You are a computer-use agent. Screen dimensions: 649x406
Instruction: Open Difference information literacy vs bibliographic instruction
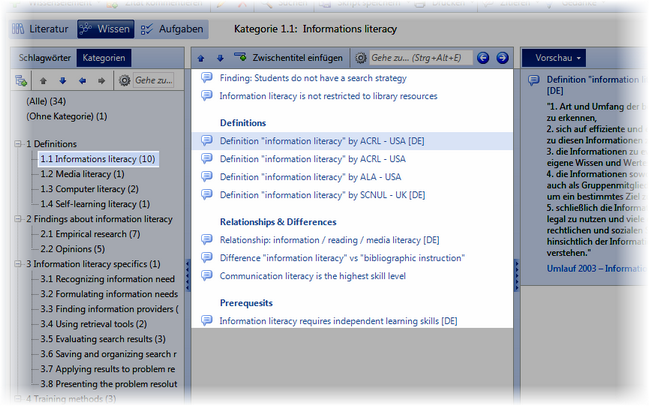point(342,258)
